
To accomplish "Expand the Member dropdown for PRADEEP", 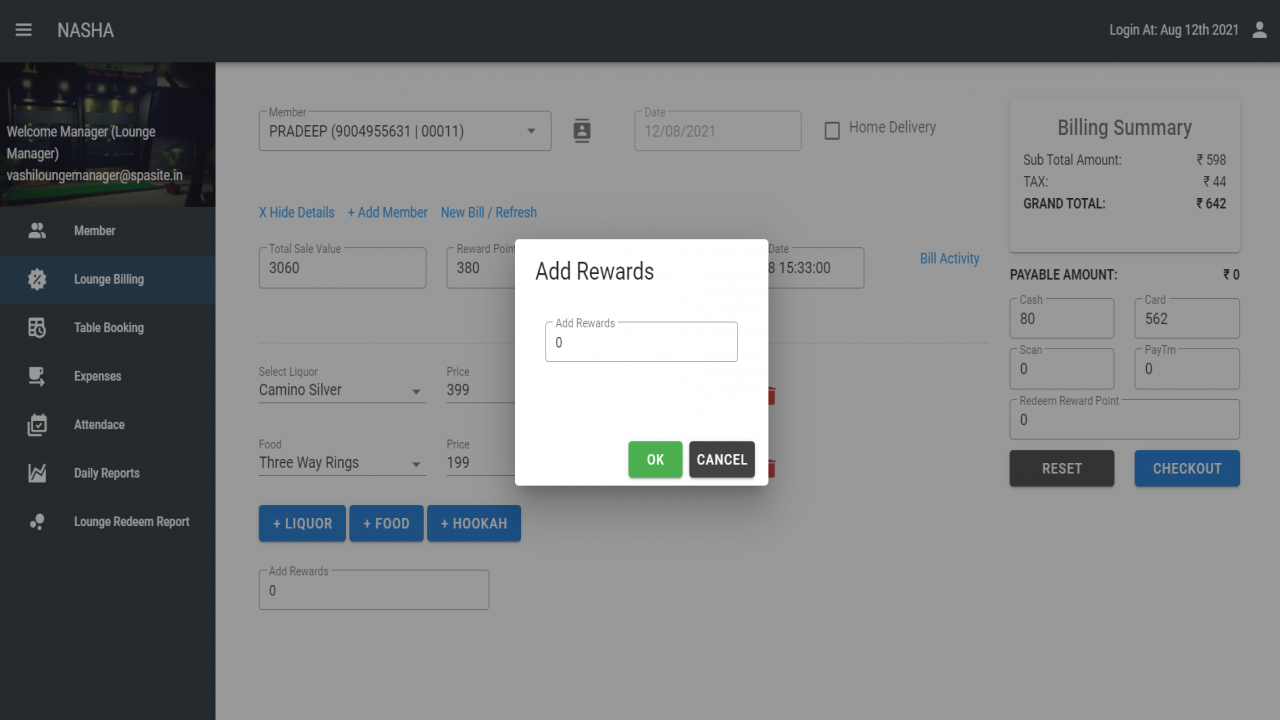I will pyautogui.click(x=531, y=131).
